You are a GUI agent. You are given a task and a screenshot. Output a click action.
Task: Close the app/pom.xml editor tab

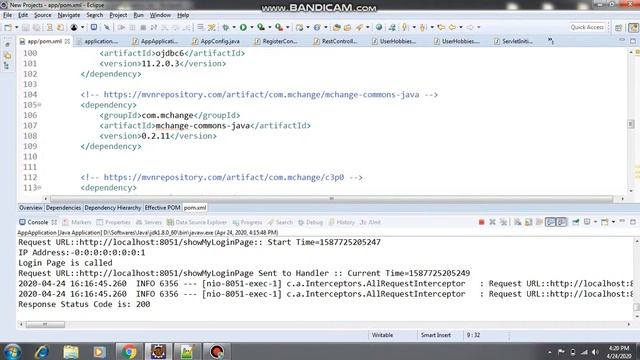67,41
